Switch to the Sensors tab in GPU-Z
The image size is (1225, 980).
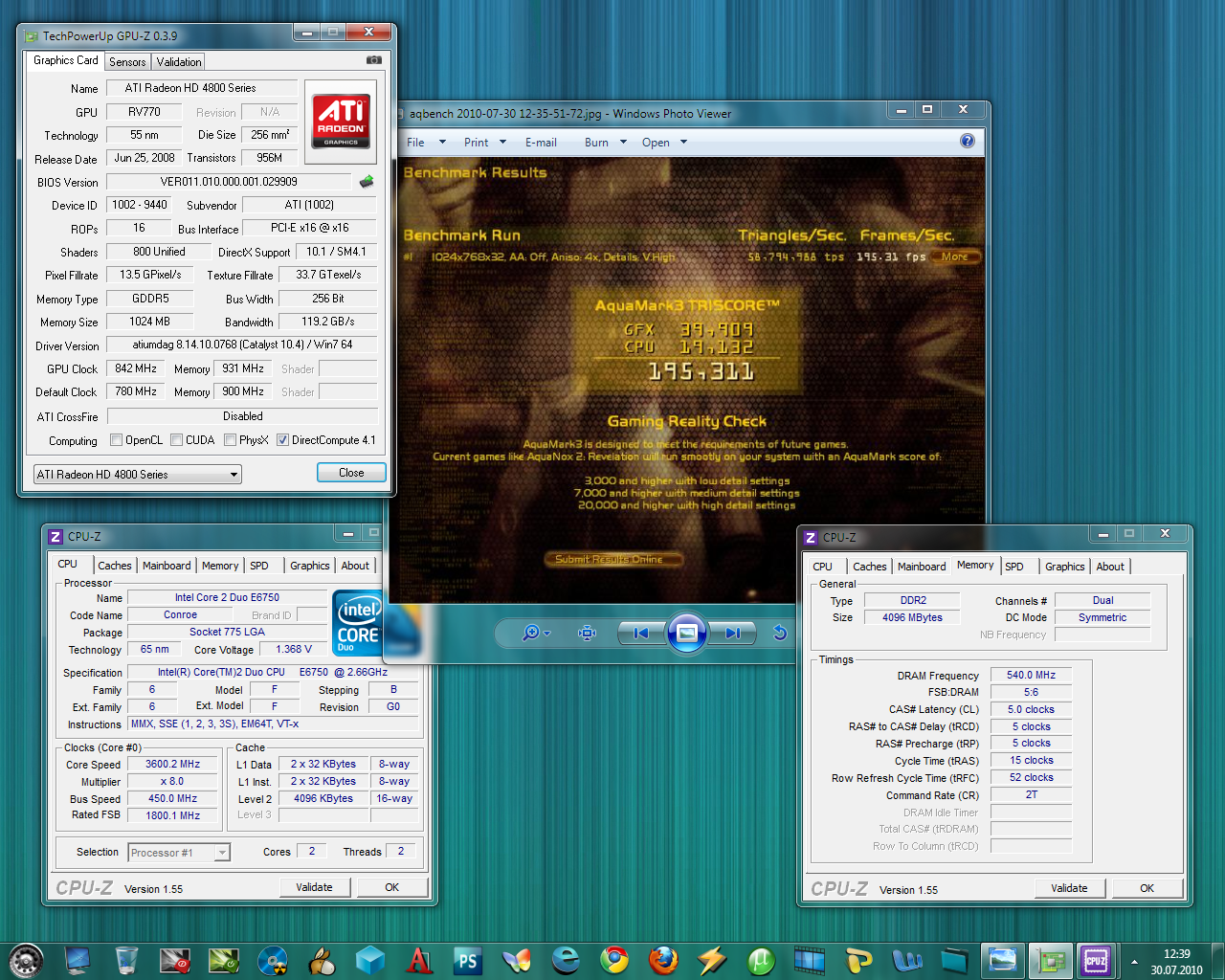(127, 61)
